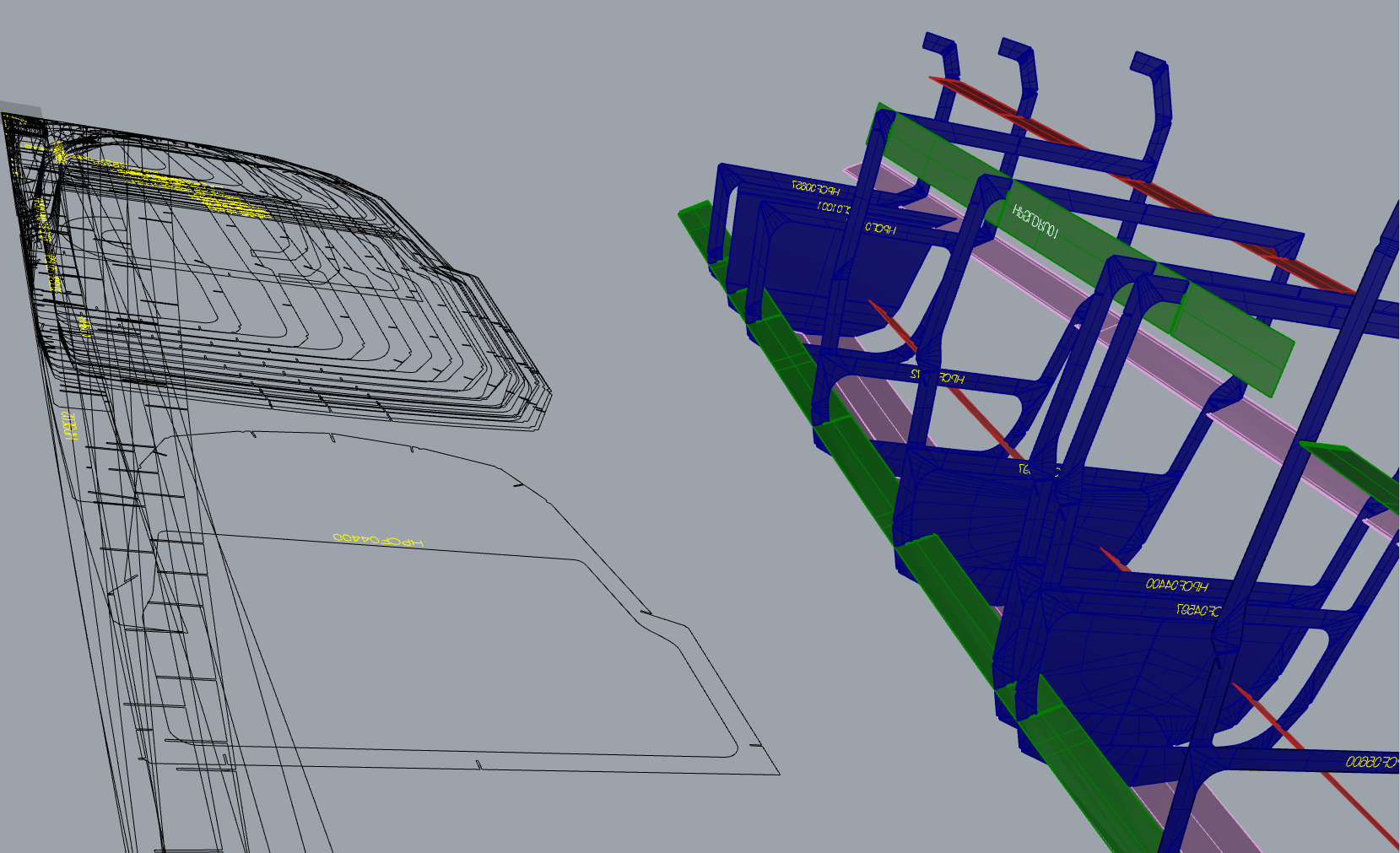Viewport: 1400px width, 853px height.
Task: Select the short yellow HPCL label on the blue panel
Action: (880, 228)
